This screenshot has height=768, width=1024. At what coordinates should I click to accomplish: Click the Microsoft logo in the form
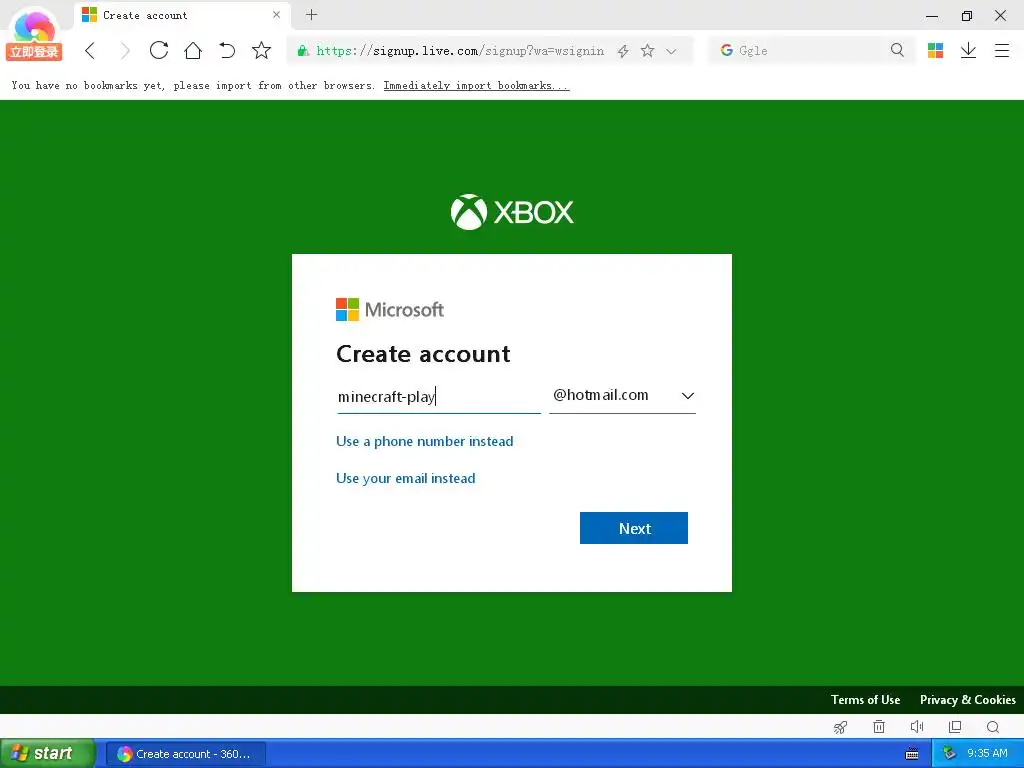coord(390,310)
